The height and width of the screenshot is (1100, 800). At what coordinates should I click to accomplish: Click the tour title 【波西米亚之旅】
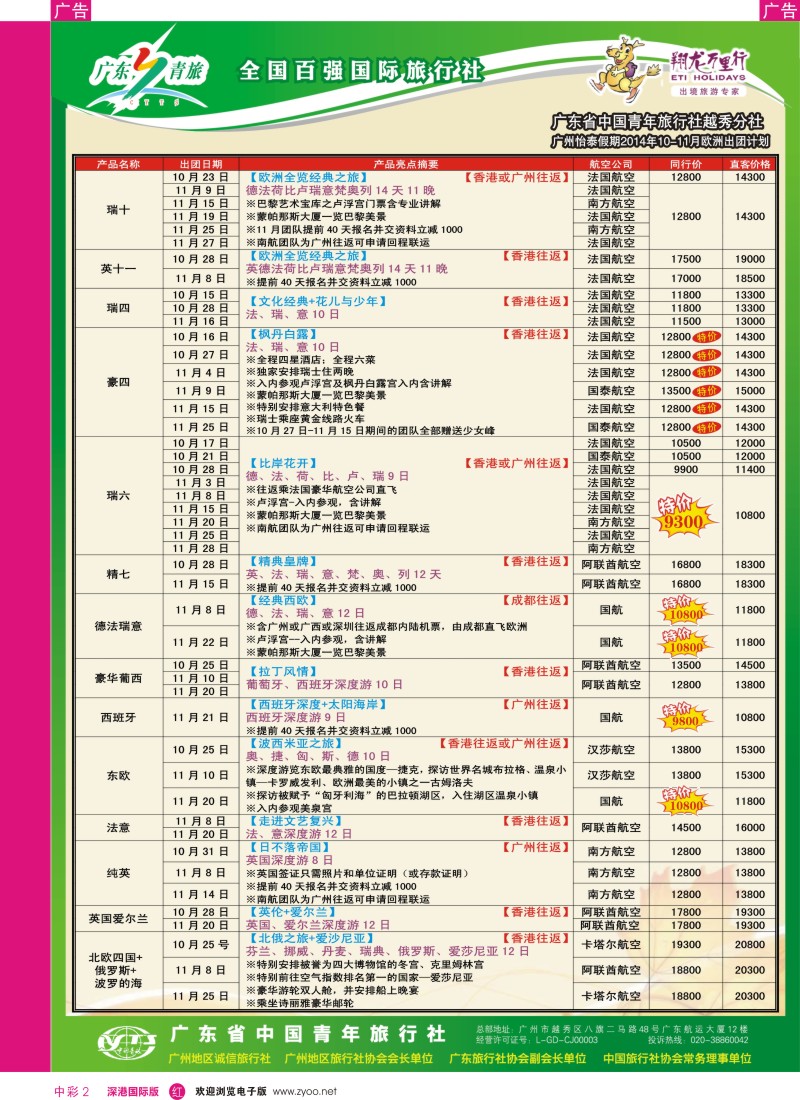coord(296,743)
